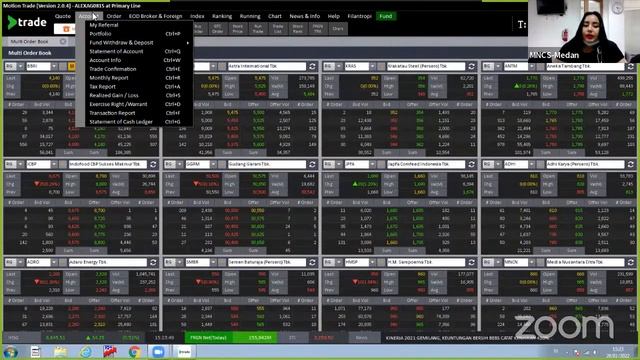Click the green Fund button

[386, 16]
